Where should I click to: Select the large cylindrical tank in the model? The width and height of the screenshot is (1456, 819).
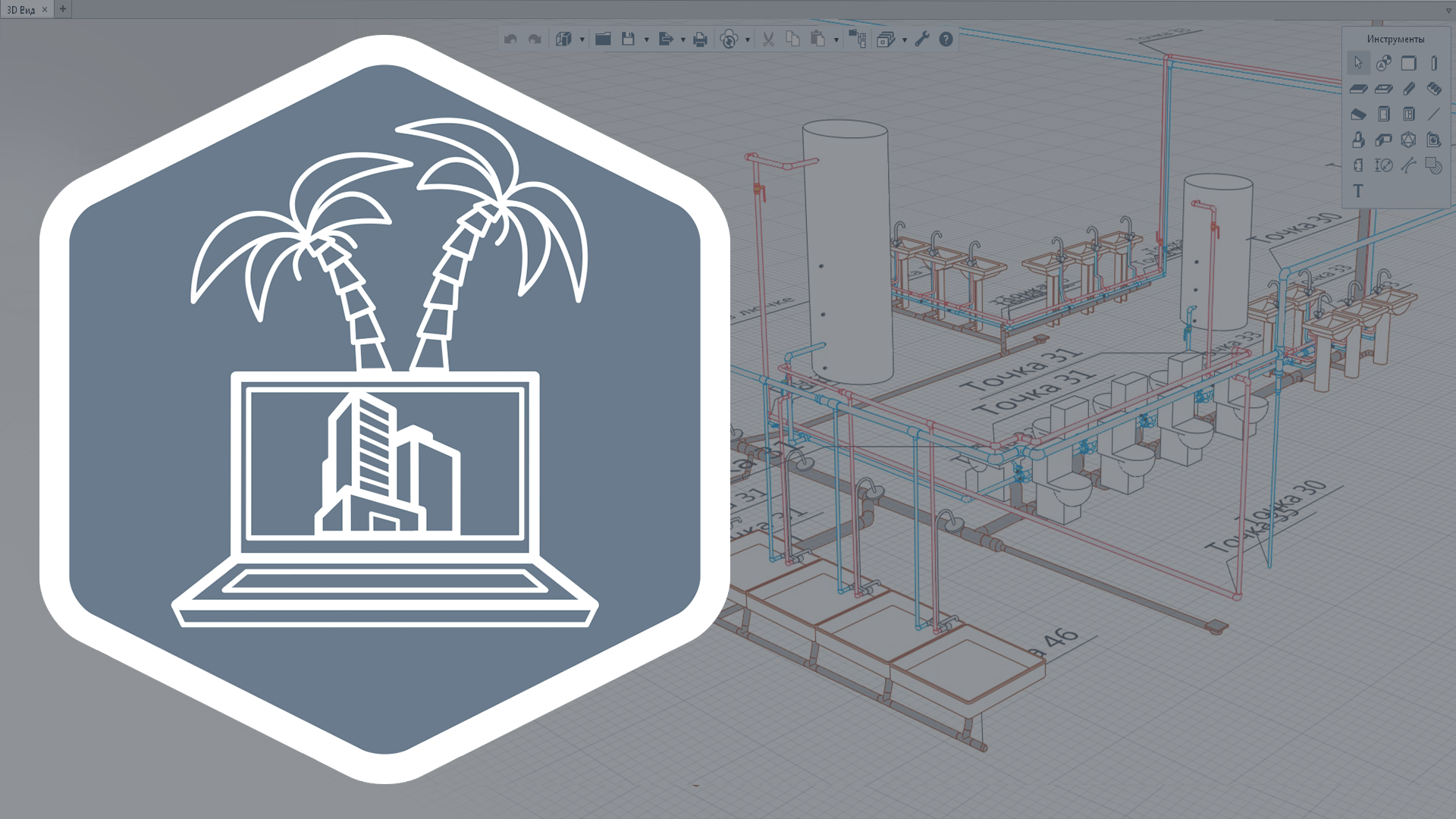pos(848,253)
